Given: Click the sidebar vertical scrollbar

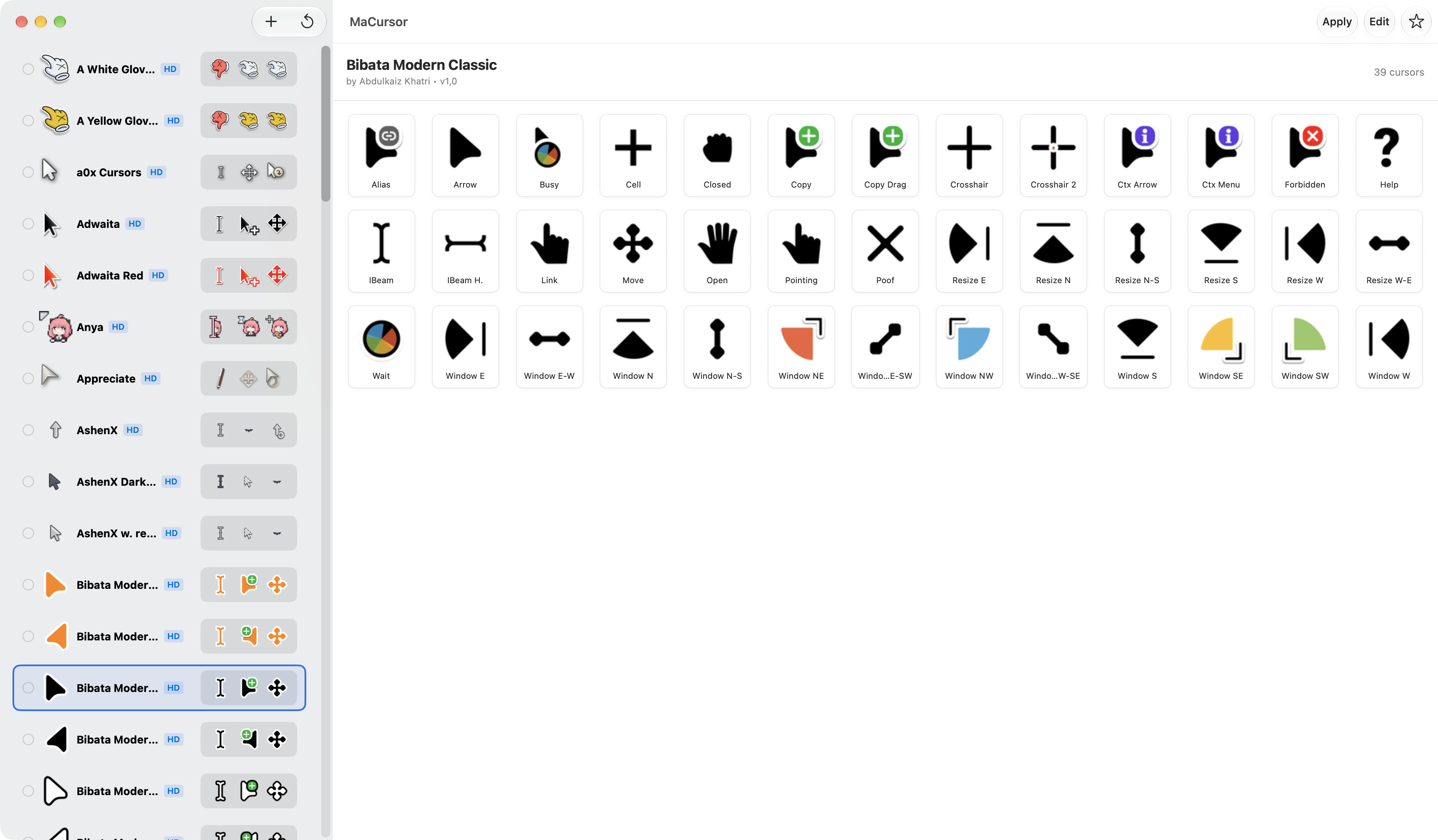Looking at the screenshot, I should [326, 124].
